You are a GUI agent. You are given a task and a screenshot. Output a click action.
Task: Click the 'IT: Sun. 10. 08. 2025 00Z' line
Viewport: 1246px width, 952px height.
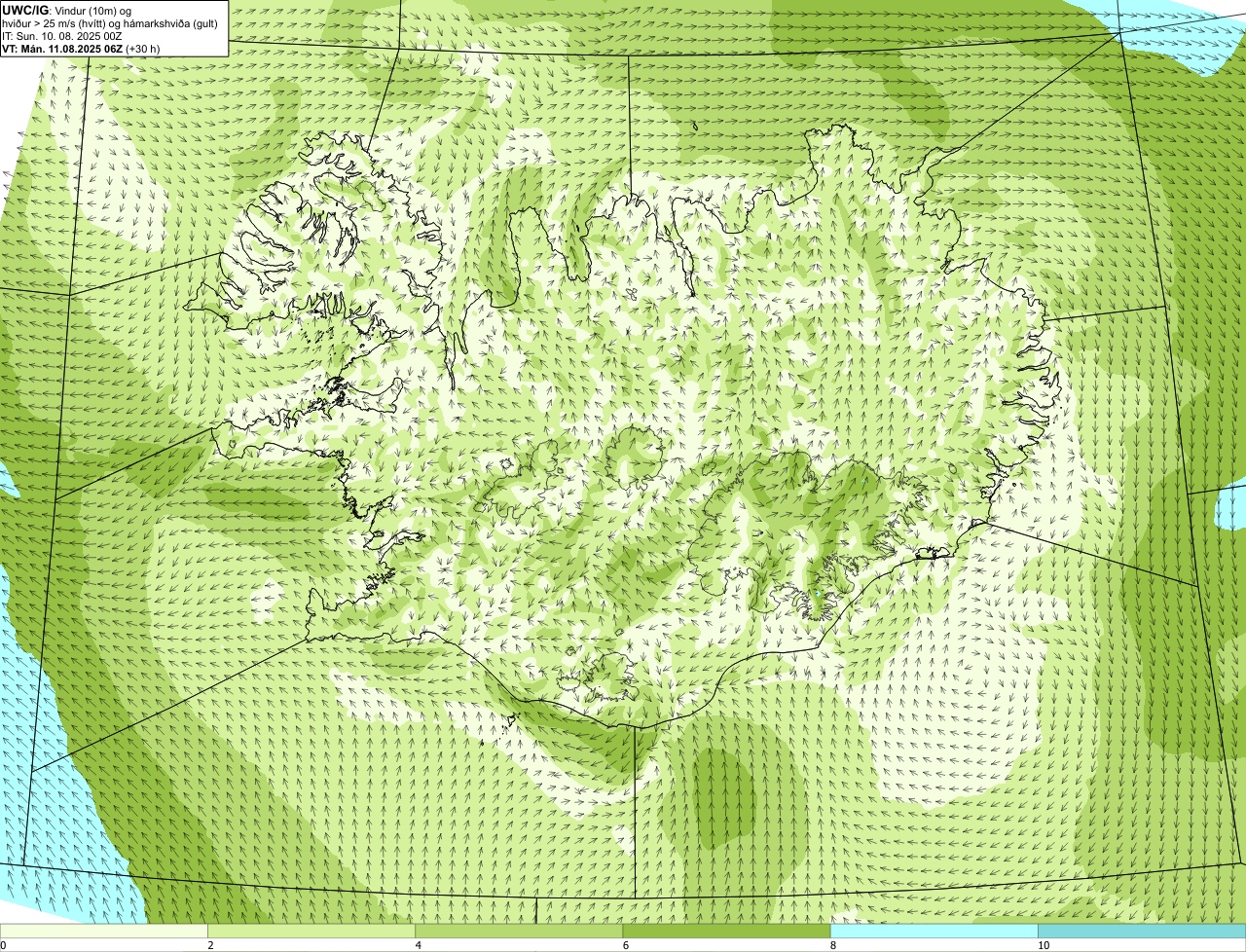click(x=62, y=36)
